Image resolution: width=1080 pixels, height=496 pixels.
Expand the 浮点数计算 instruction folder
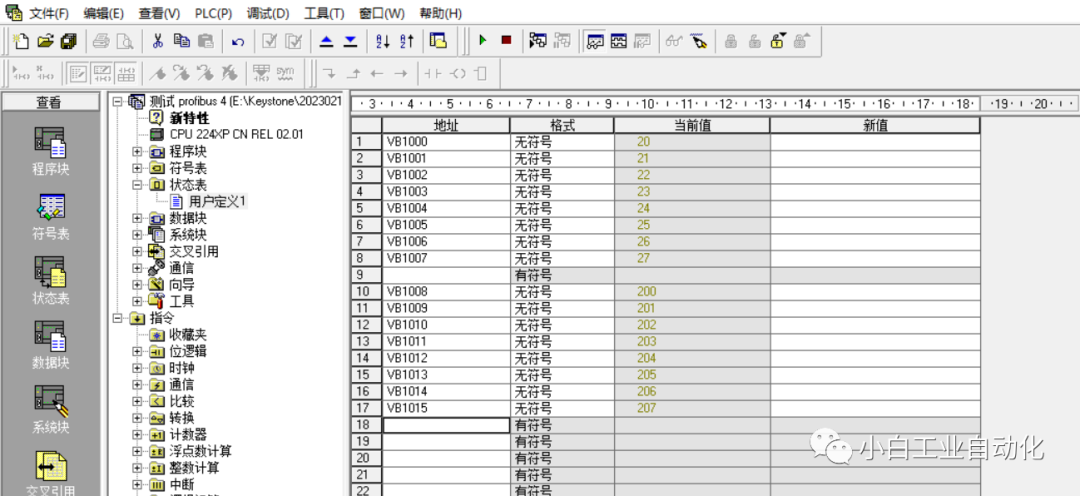point(137,451)
